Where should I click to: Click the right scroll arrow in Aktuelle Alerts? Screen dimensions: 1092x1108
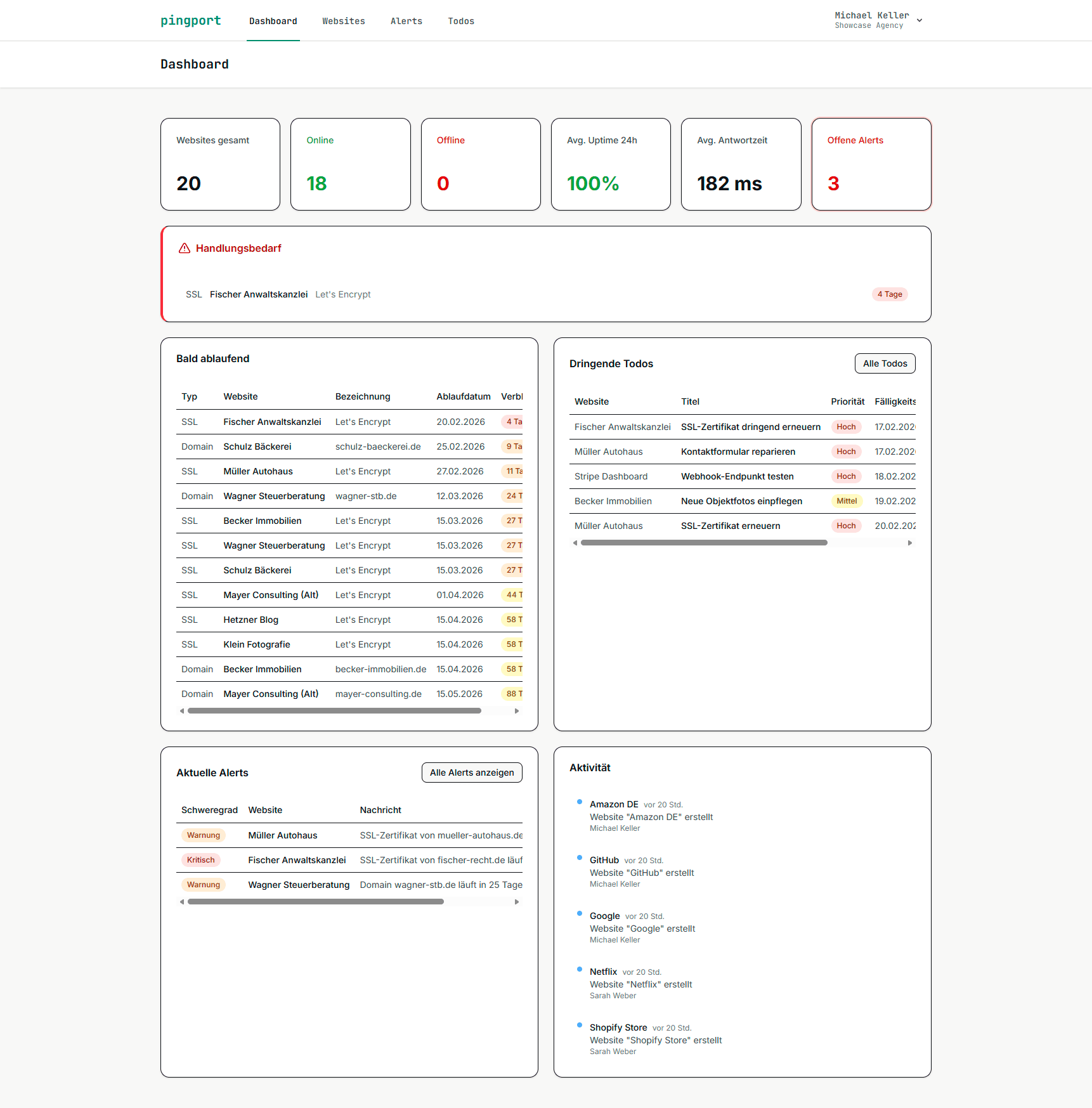click(516, 901)
